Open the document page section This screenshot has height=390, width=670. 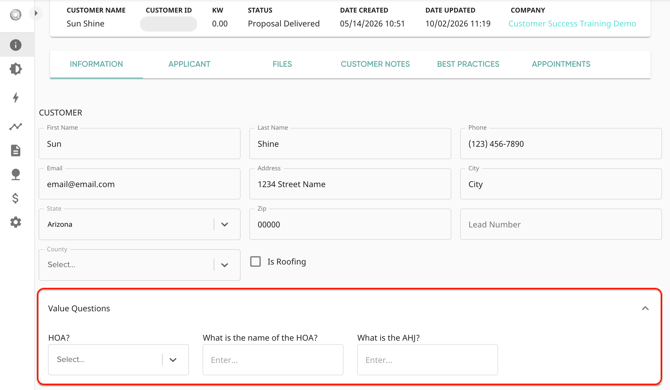tap(16, 150)
